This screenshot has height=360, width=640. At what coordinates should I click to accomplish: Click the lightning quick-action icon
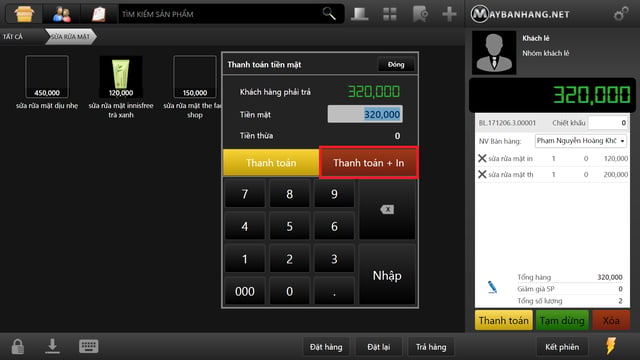tap(611, 346)
